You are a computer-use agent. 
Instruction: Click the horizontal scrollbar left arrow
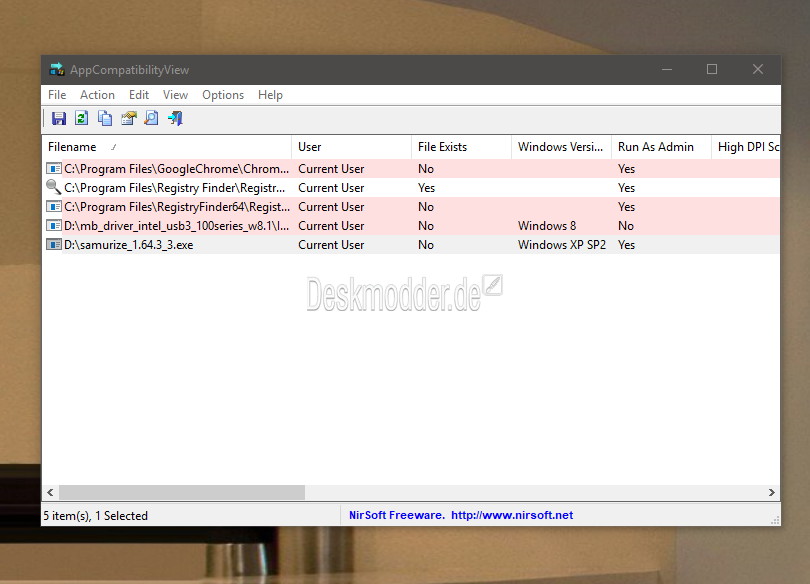tap(50, 493)
